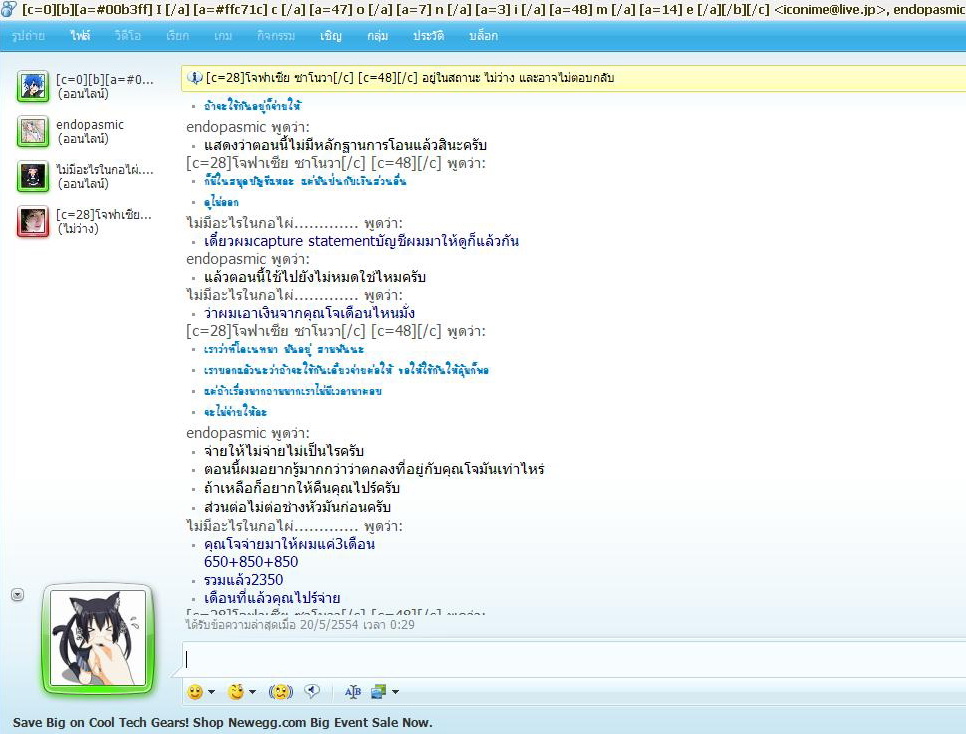Select endopasmic contact avatar
The width and height of the screenshot is (966, 734).
click(x=33, y=132)
